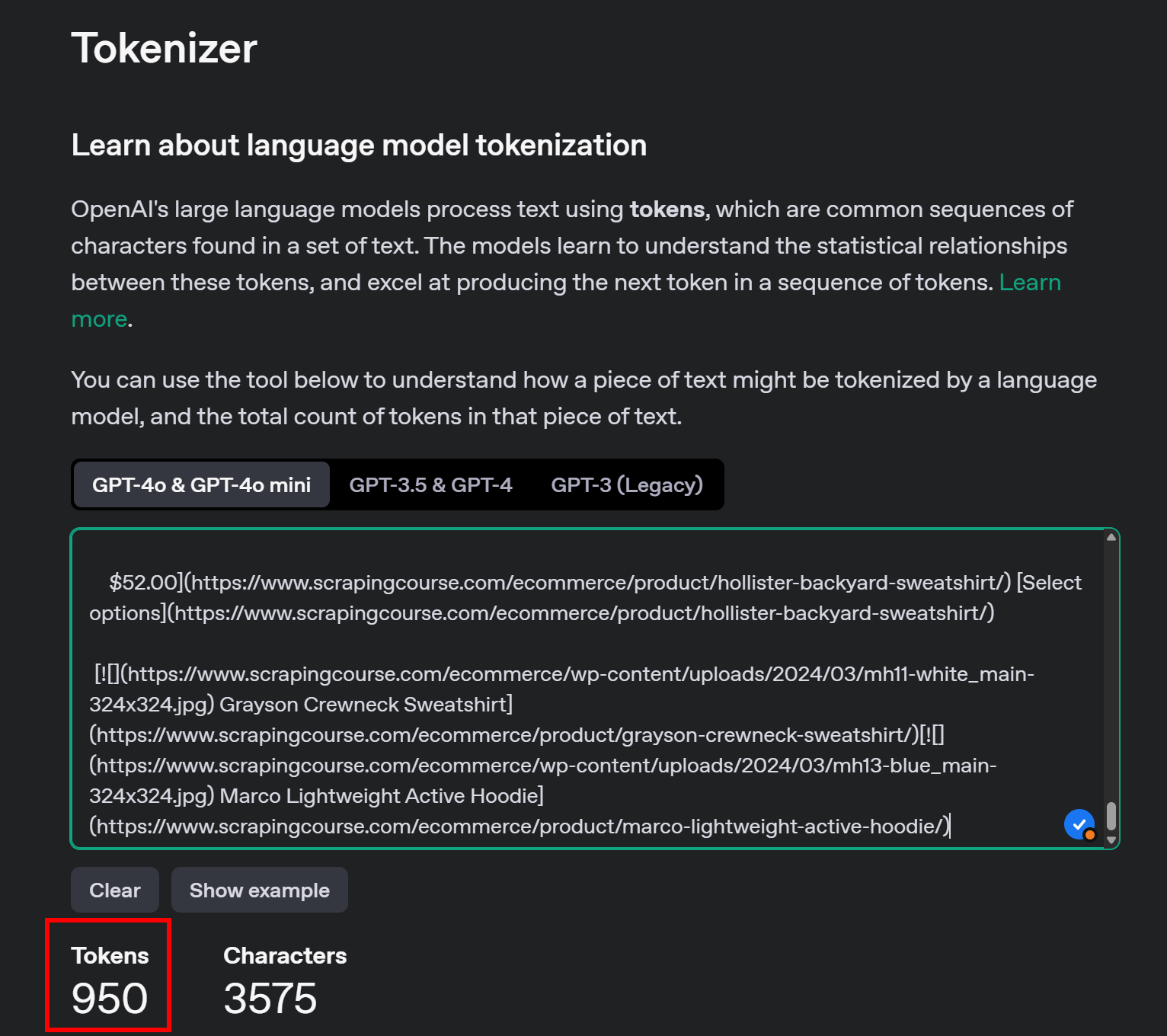Click the 3575 character count value
The width and height of the screenshot is (1167, 1036).
tap(270, 999)
